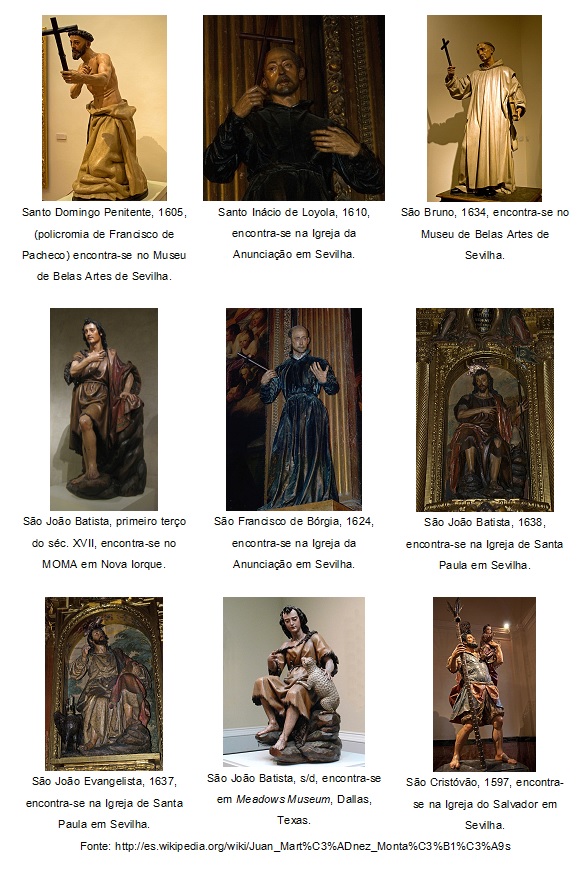
Task: Select the São João Batista, 1638 caption
Action: (x=485, y=544)
